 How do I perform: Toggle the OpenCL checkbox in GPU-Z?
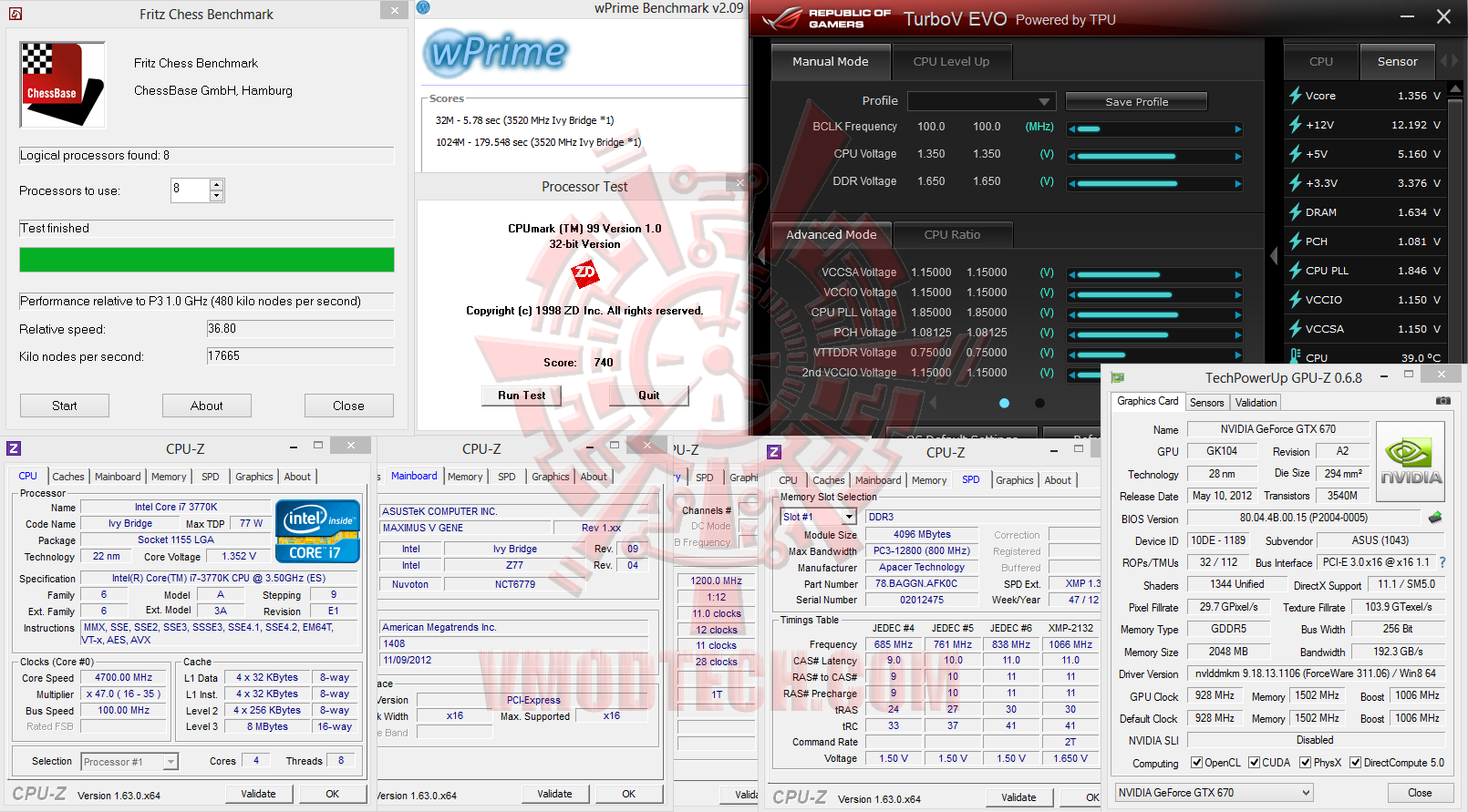[1196, 763]
